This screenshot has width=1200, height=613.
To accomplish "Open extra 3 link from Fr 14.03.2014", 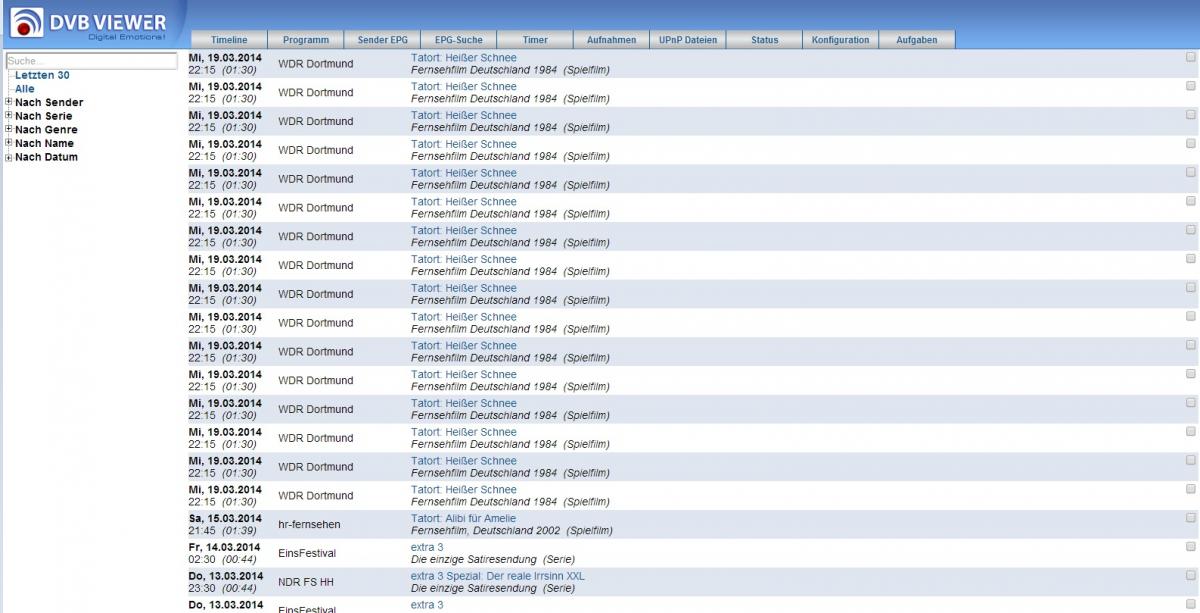I will (x=427, y=548).
